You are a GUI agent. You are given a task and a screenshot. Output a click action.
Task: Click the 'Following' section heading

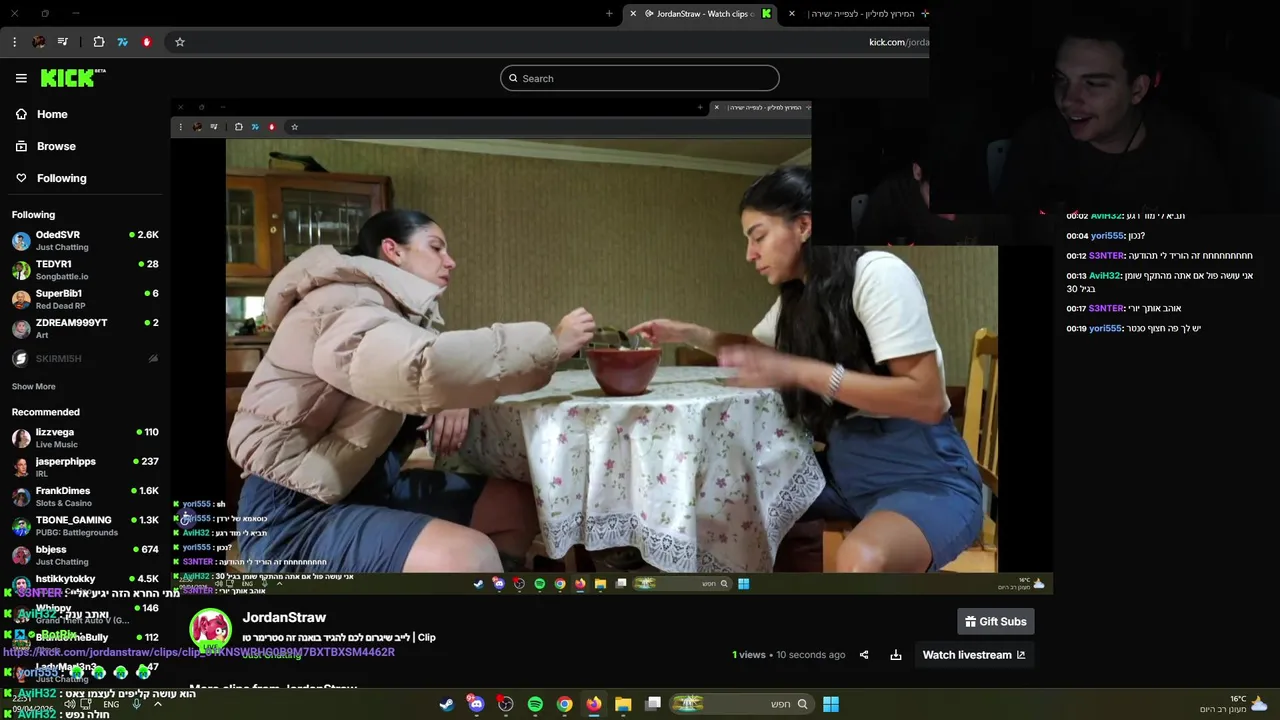click(x=33, y=215)
